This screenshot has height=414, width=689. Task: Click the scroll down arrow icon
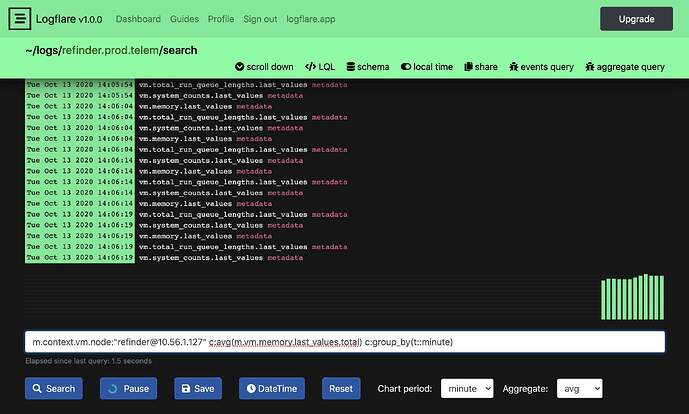(x=239, y=67)
